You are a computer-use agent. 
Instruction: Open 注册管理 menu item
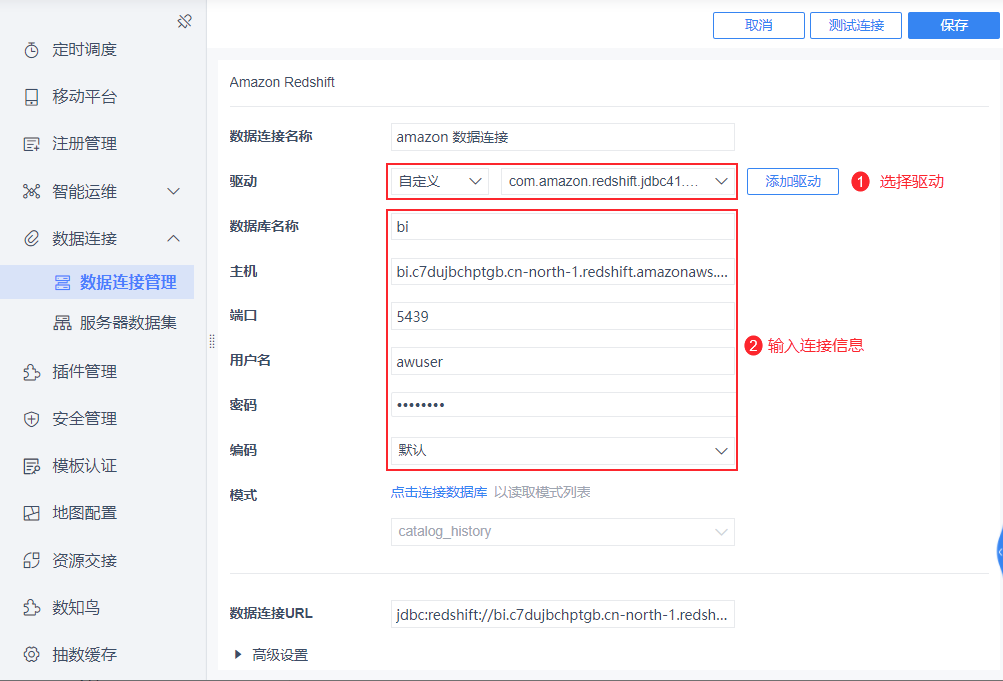pyautogui.click(x=84, y=144)
